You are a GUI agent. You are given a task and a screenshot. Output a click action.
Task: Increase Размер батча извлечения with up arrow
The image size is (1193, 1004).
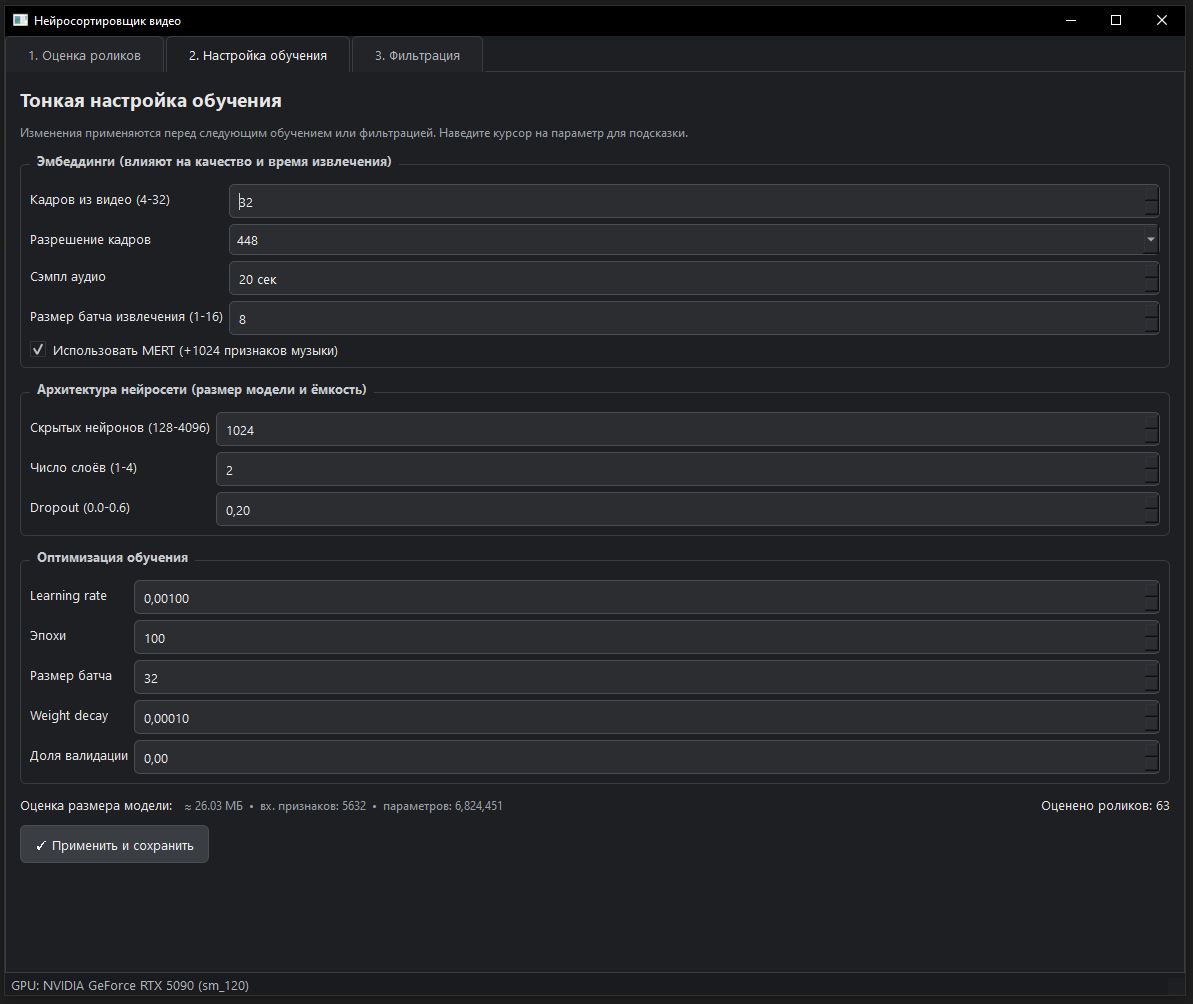tap(1151, 310)
